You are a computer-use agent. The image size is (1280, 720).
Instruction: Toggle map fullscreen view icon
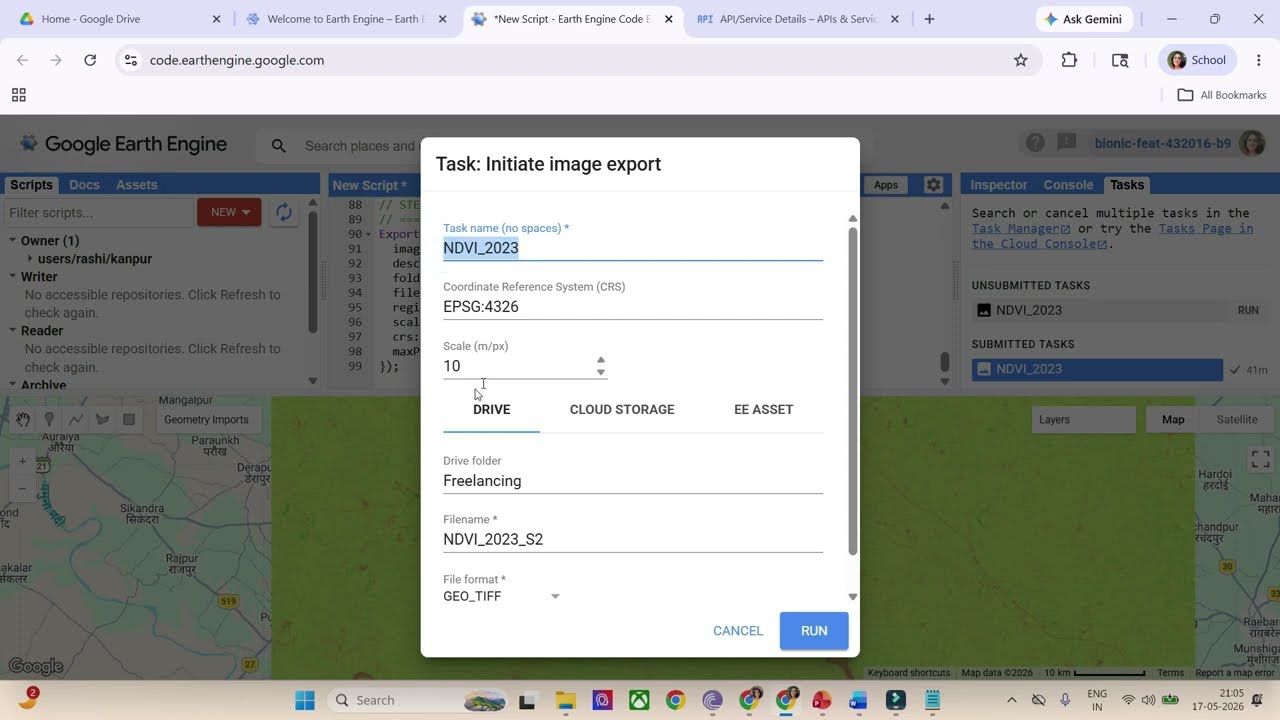[1260, 460]
